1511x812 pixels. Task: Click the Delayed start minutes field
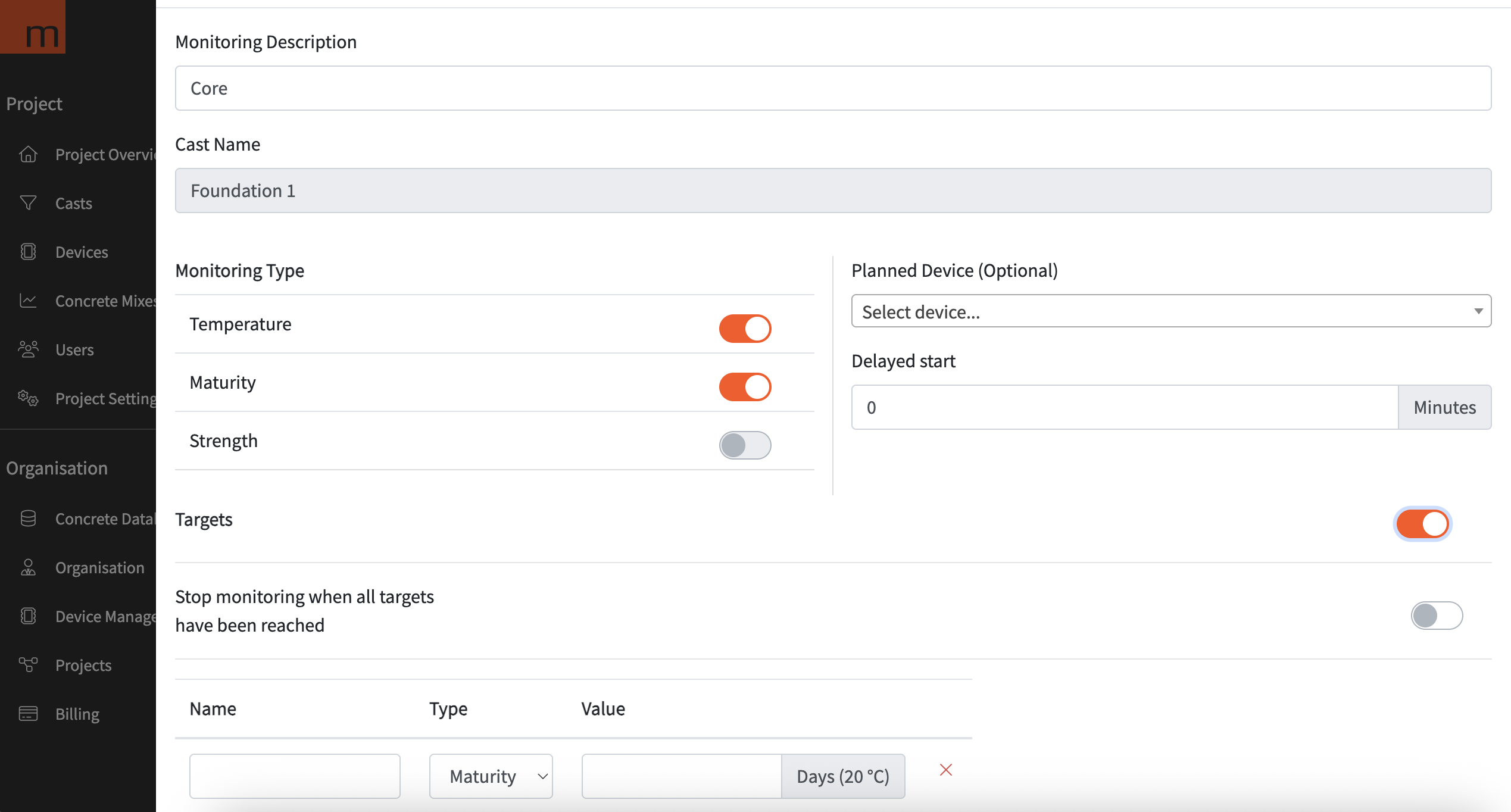(x=1124, y=407)
